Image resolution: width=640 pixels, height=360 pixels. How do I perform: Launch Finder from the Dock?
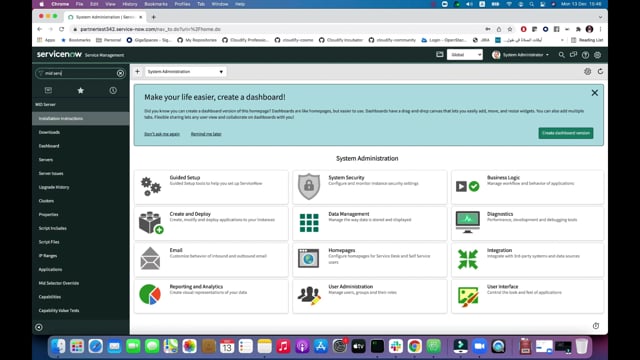click(58, 347)
